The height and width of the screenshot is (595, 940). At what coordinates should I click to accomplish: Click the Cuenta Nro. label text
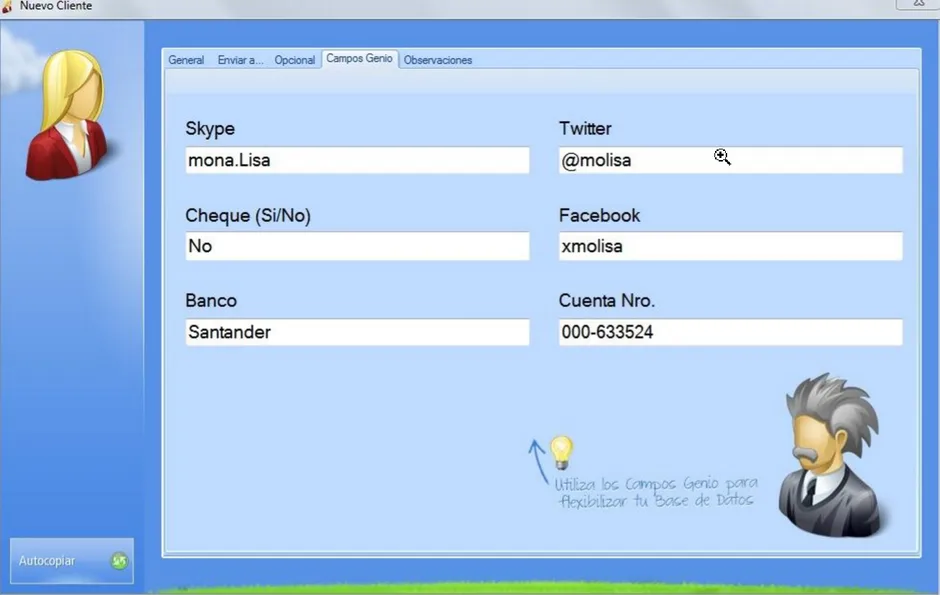[x=607, y=300]
